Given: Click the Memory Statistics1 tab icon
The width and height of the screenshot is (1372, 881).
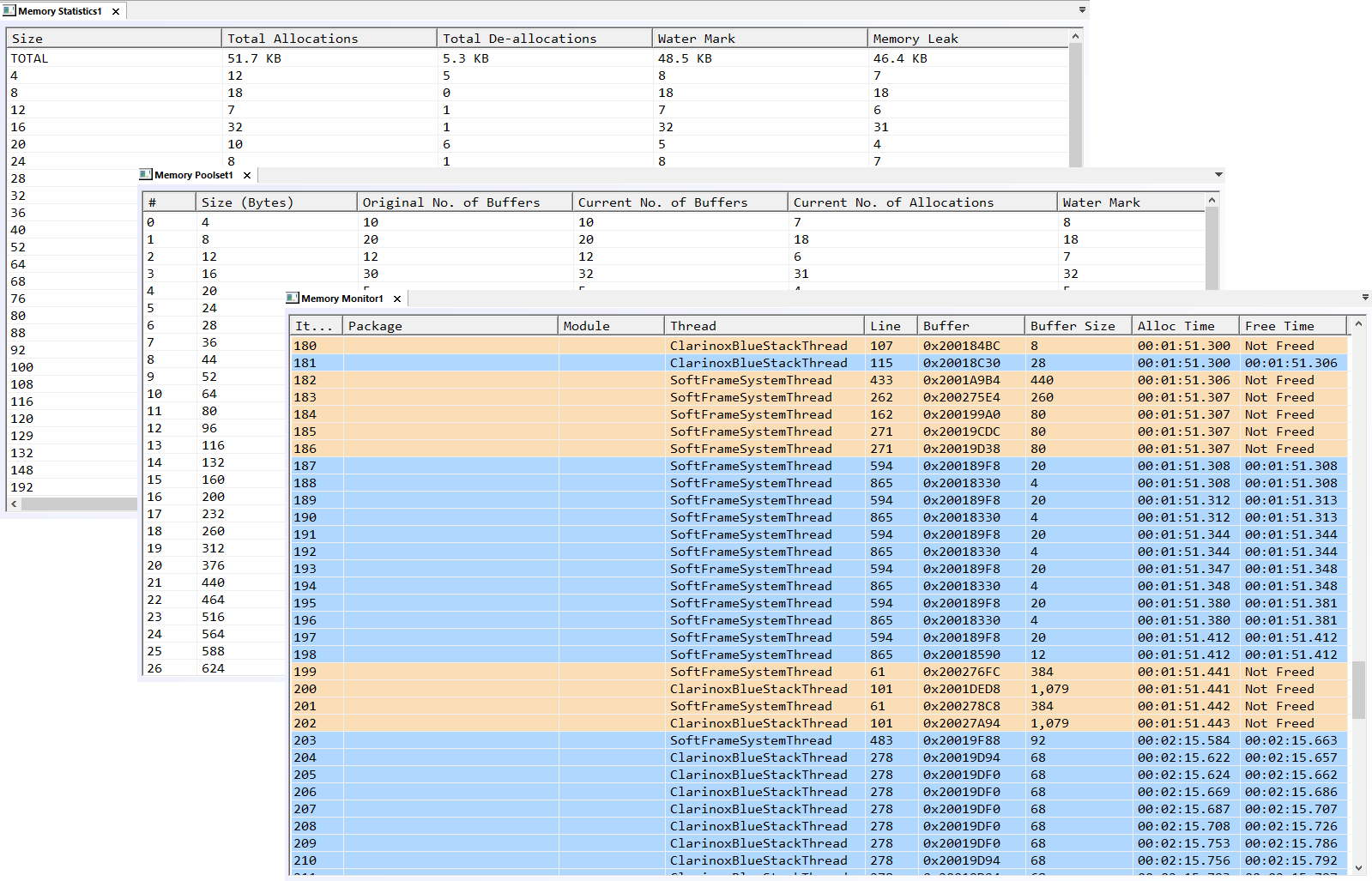Looking at the screenshot, I should pos(9,10).
